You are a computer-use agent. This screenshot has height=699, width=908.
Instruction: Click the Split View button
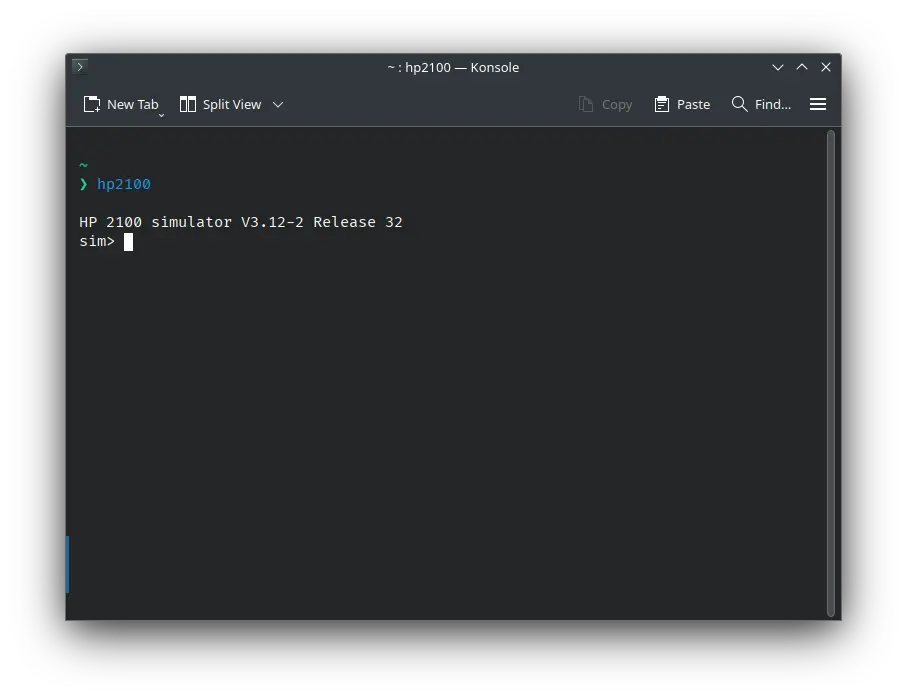pos(221,104)
